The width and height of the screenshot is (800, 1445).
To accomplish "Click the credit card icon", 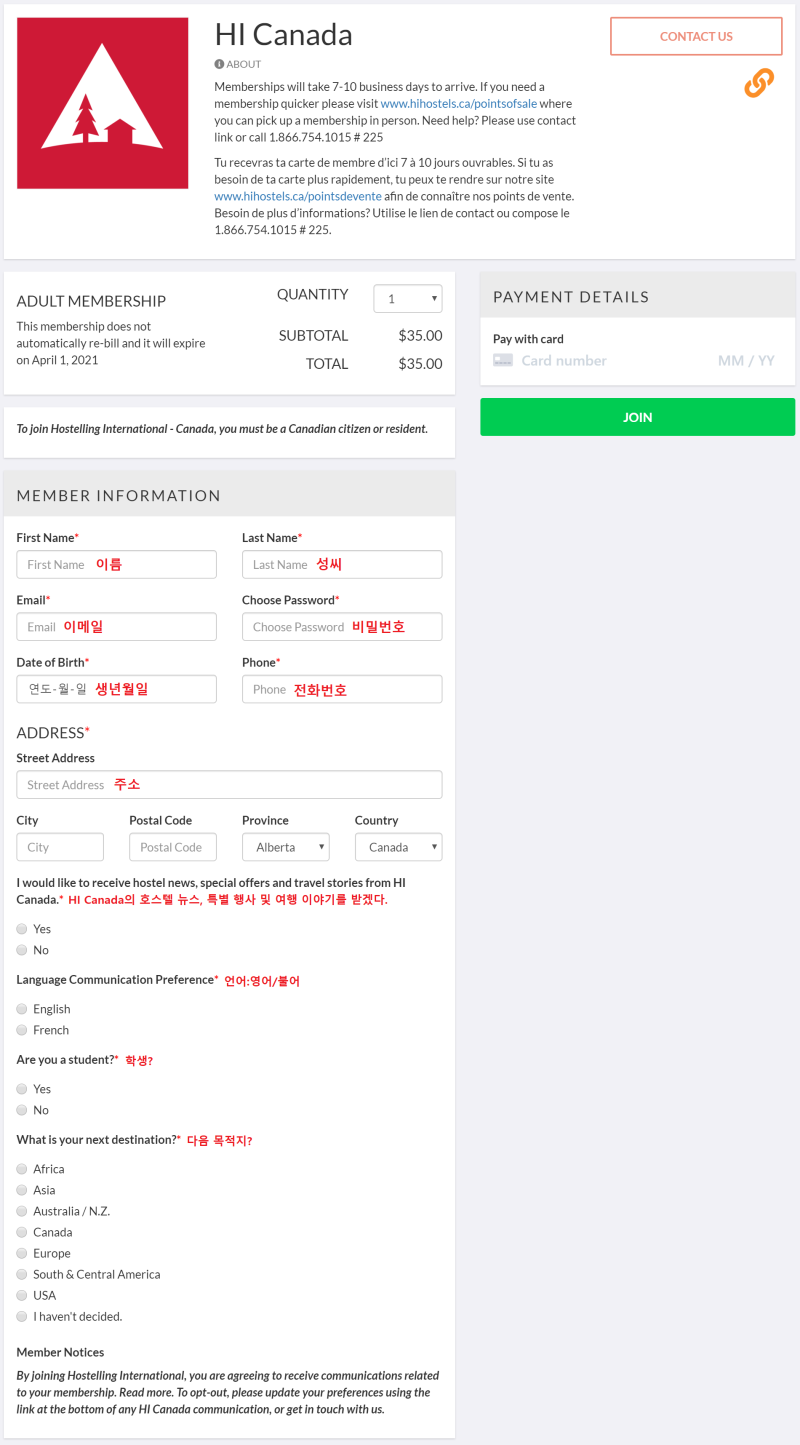I will (503, 361).
